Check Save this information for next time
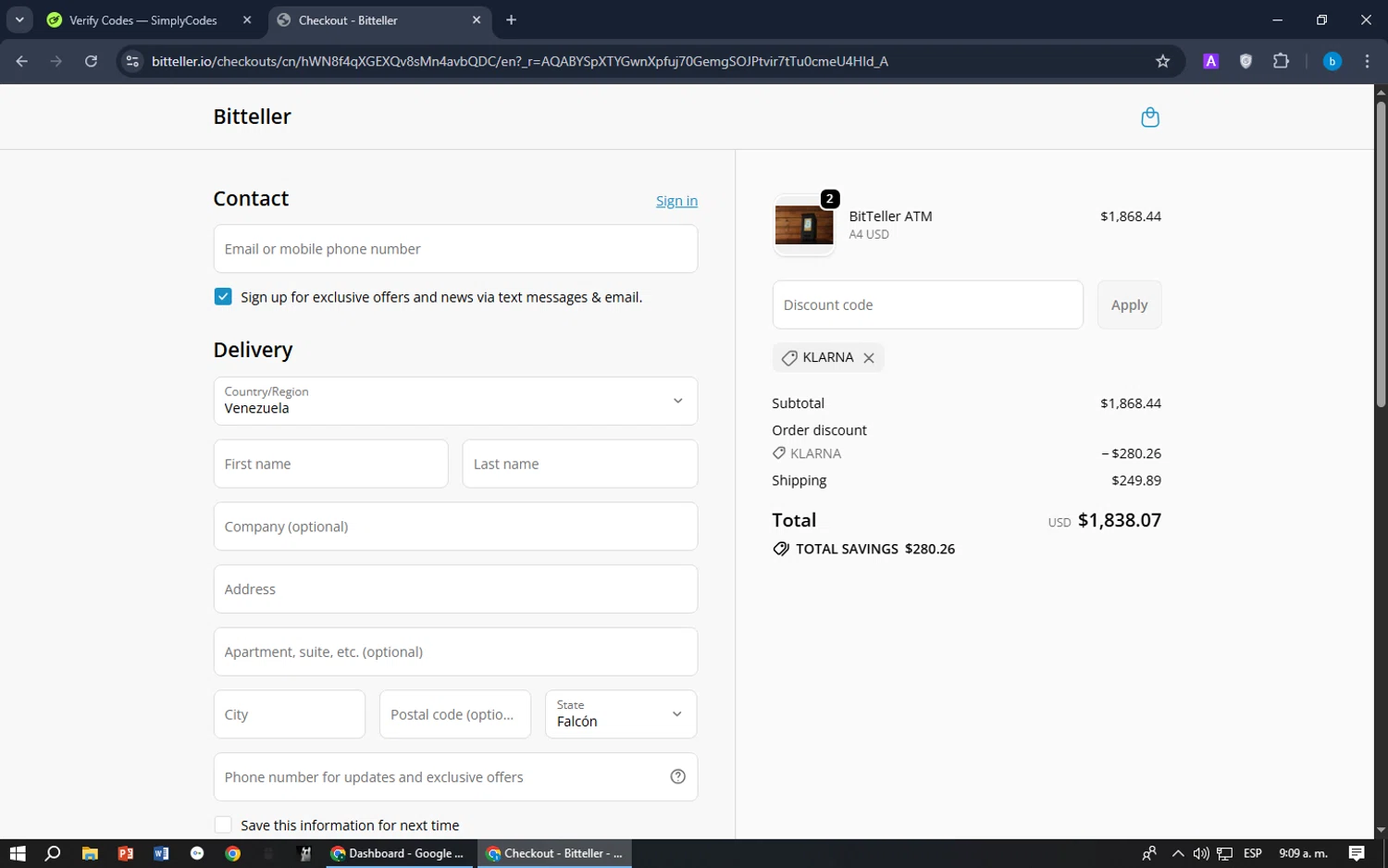This screenshot has height=868, width=1388. point(223,825)
